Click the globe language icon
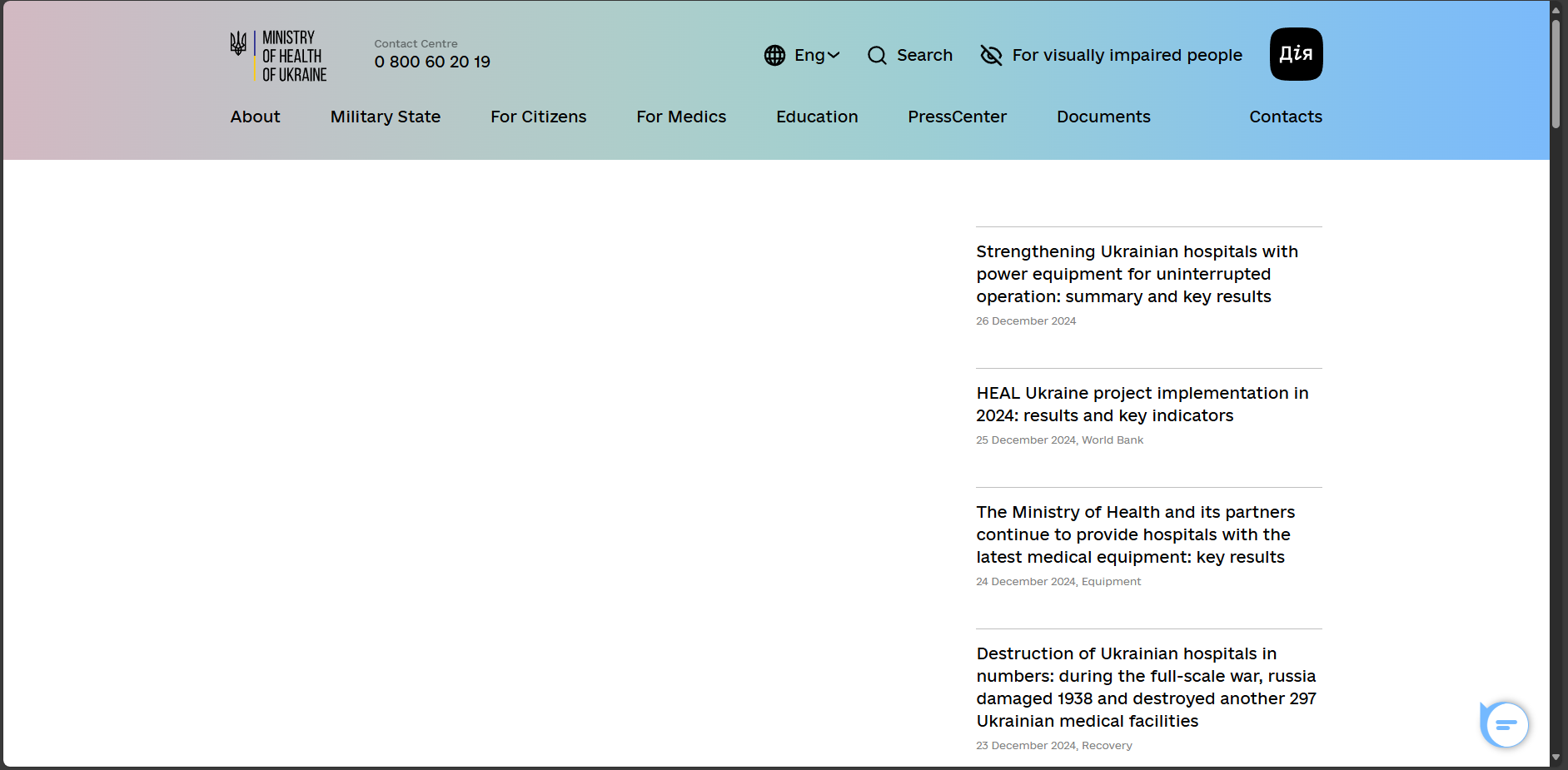The width and height of the screenshot is (1568, 770). coord(774,55)
